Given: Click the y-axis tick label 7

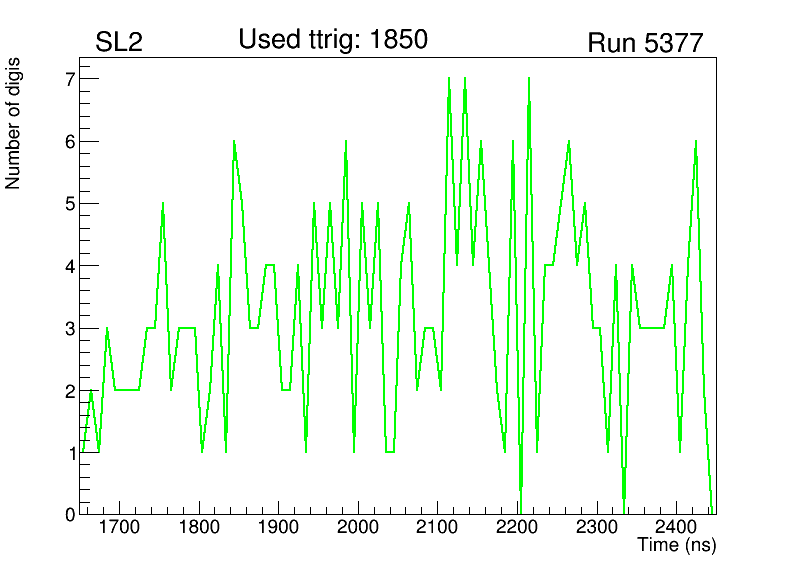Looking at the screenshot, I should 71,79.
